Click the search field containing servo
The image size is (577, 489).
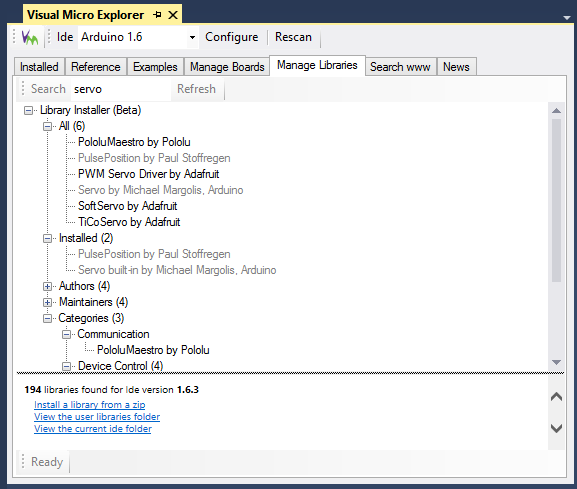[x=121, y=89]
